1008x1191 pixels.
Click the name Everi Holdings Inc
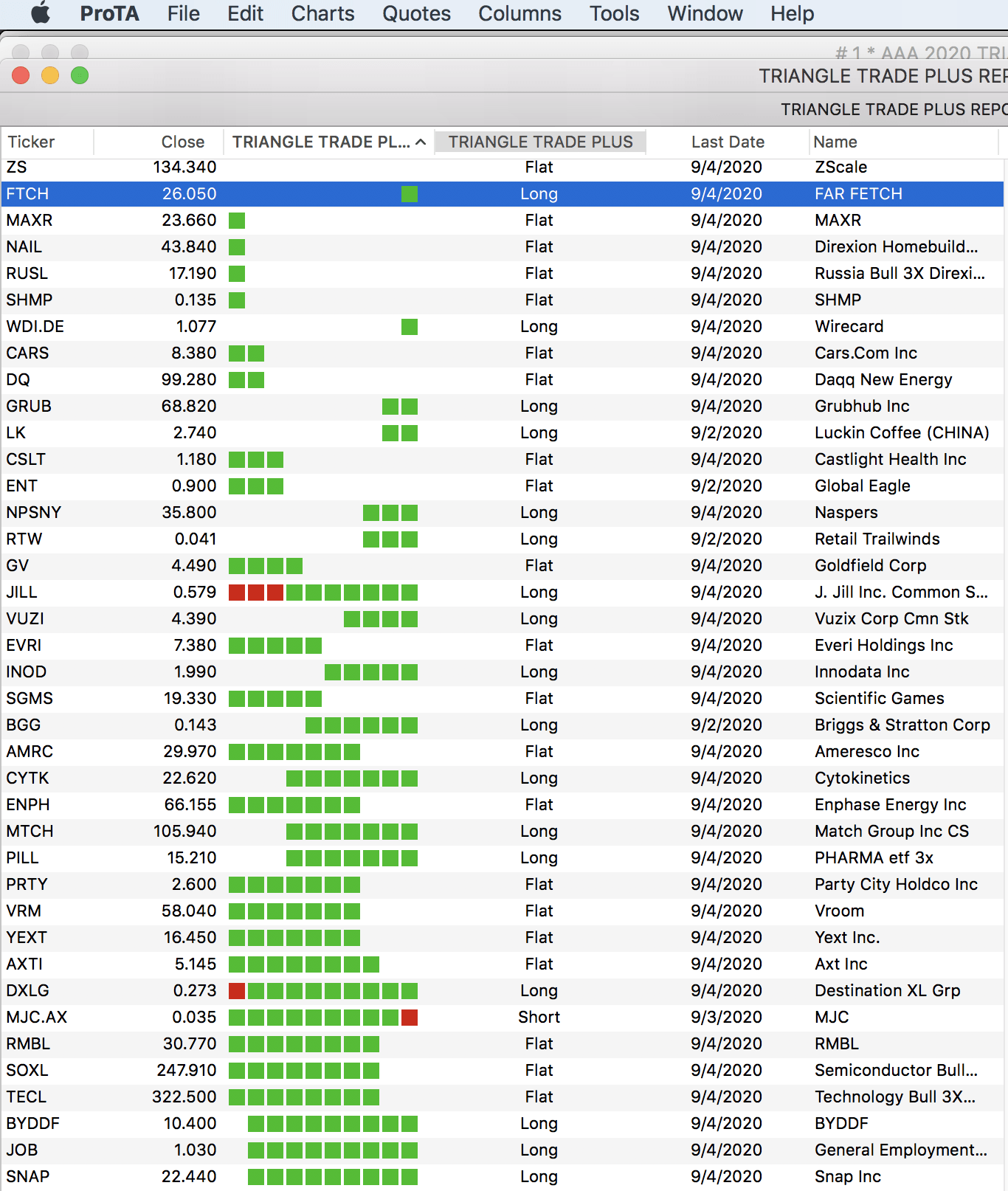tap(883, 646)
